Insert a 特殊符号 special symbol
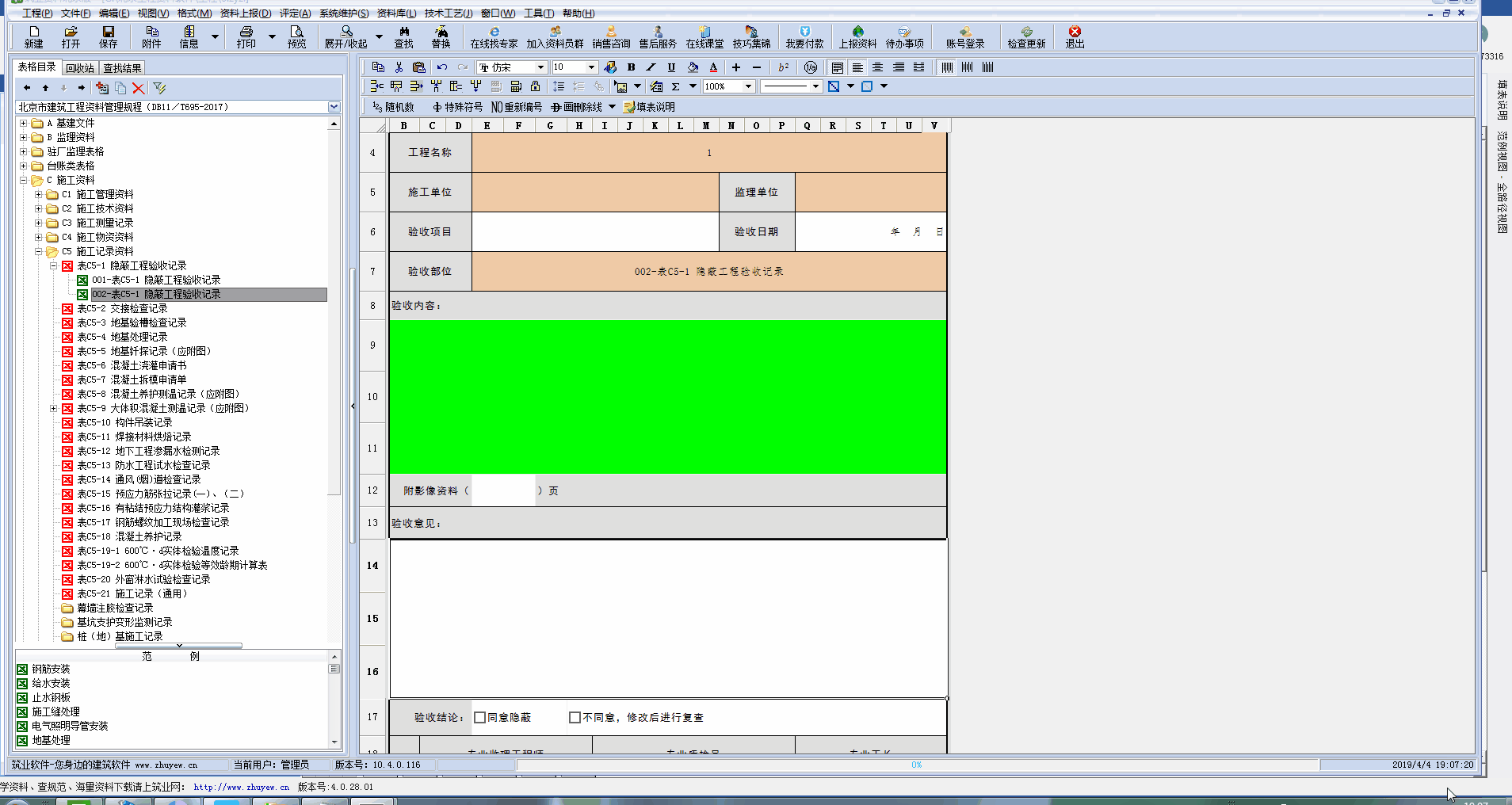1512x805 pixels. click(457, 106)
